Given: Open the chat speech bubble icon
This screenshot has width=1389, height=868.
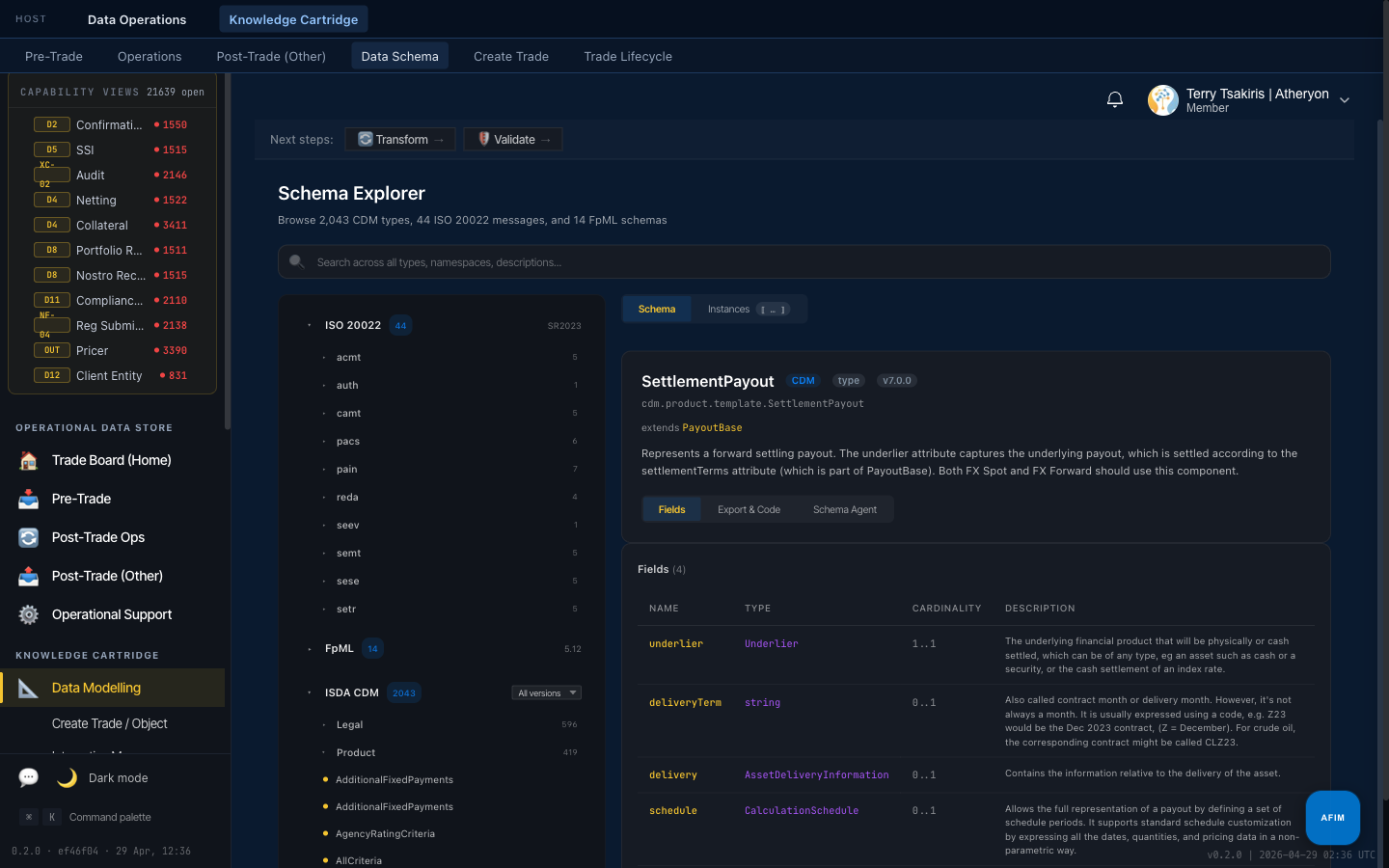Looking at the screenshot, I should [29, 777].
